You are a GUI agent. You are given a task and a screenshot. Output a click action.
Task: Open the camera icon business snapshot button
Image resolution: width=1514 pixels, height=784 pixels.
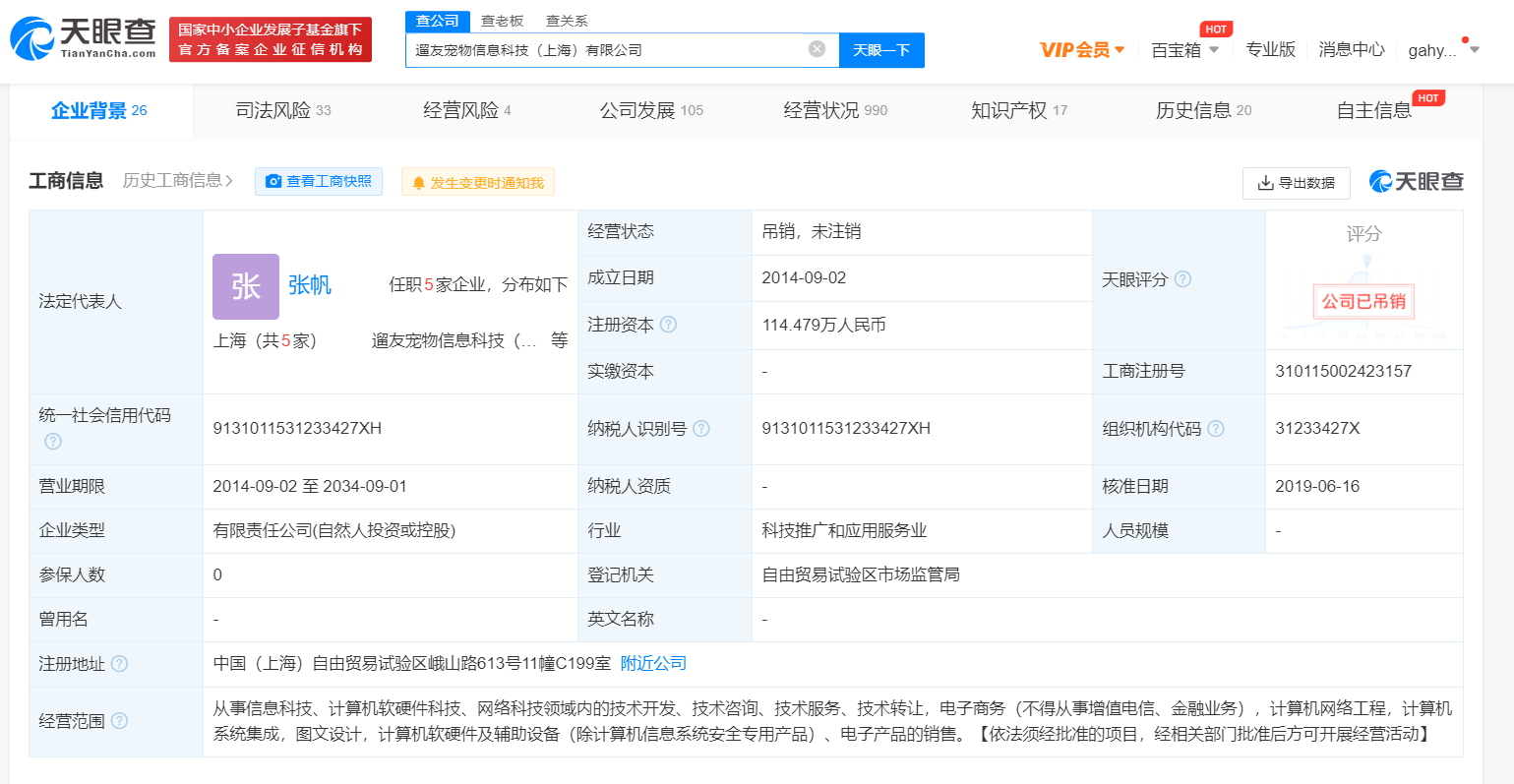[319, 182]
